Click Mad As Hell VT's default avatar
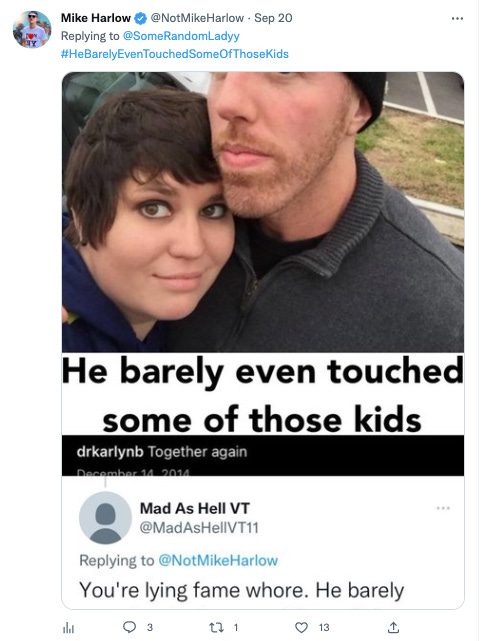The image size is (481, 641). pyautogui.click(x=105, y=518)
